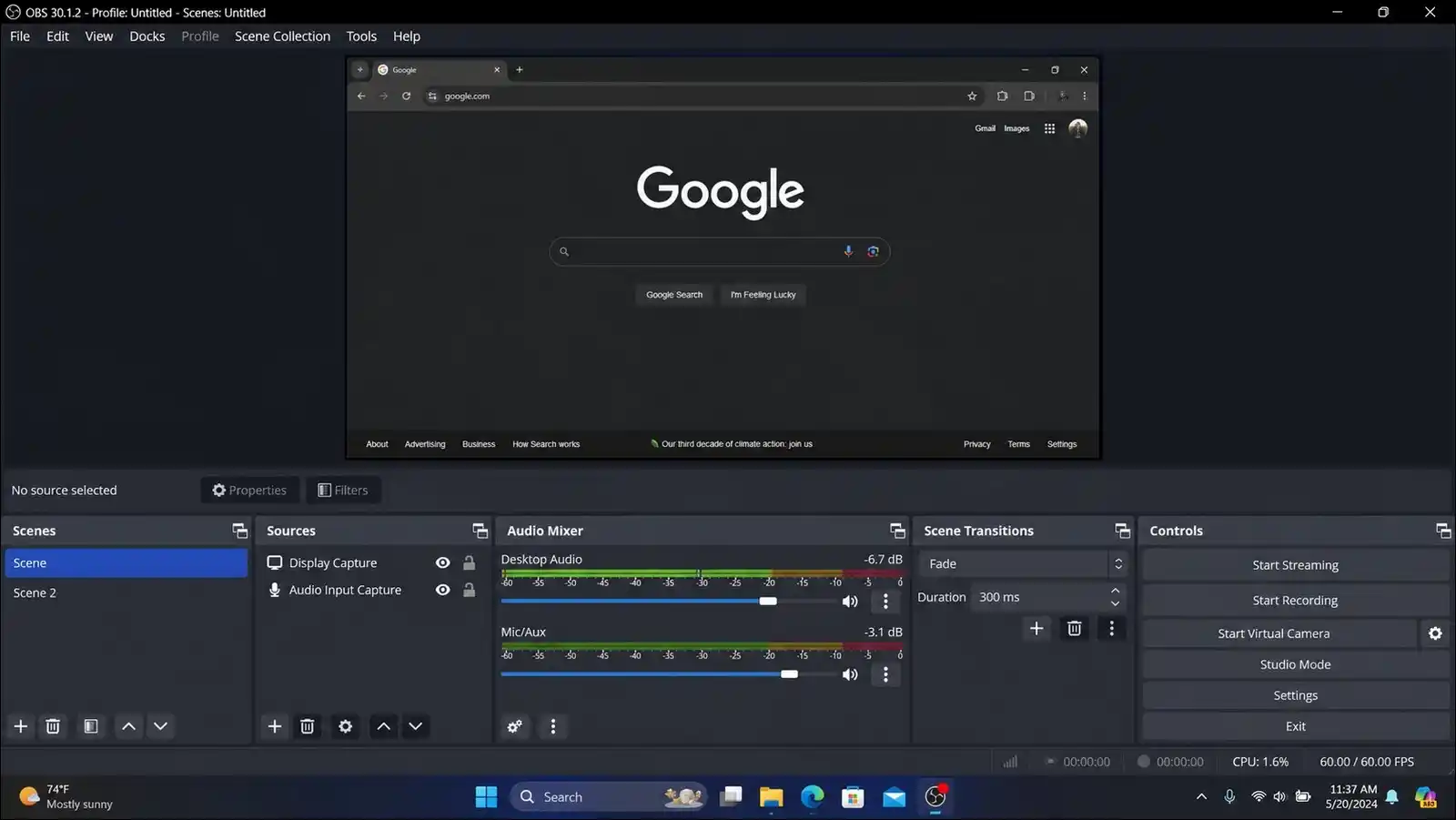Open scene filters icon in Scenes dock

click(91, 726)
